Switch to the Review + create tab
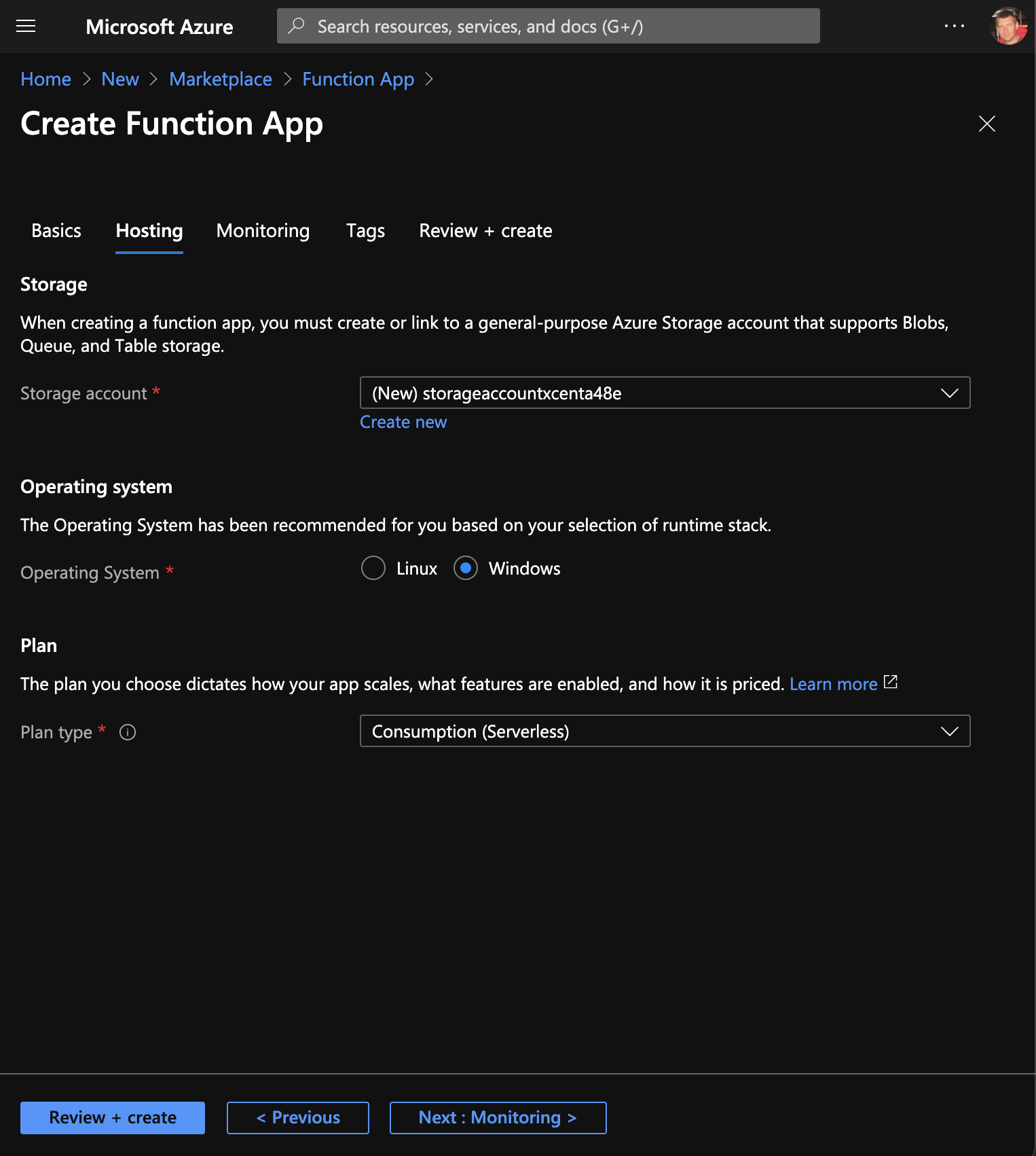 pos(485,231)
